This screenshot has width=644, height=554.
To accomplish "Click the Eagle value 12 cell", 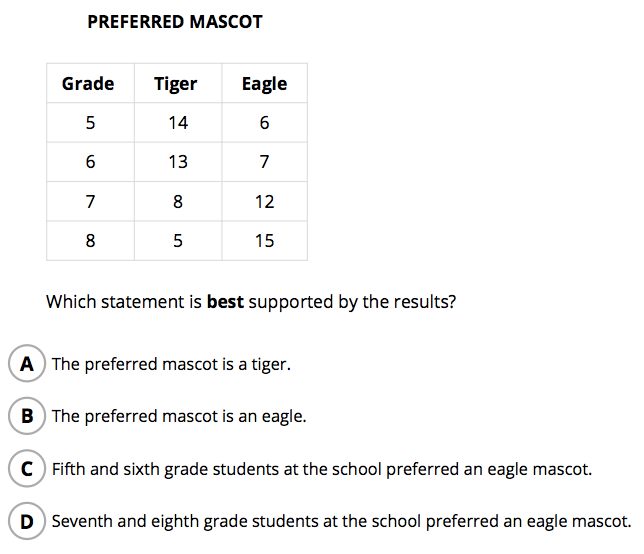I will pyautogui.click(x=264, y=202).
